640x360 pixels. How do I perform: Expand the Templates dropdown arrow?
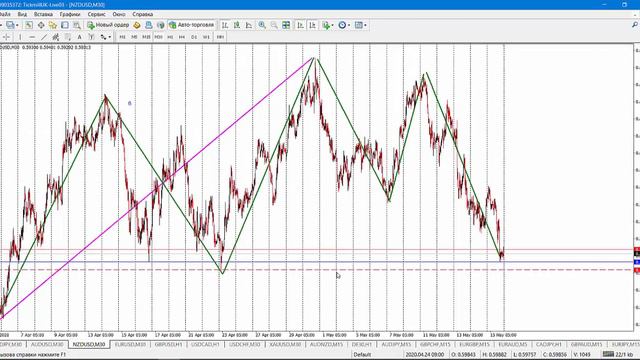coord(365,25)
